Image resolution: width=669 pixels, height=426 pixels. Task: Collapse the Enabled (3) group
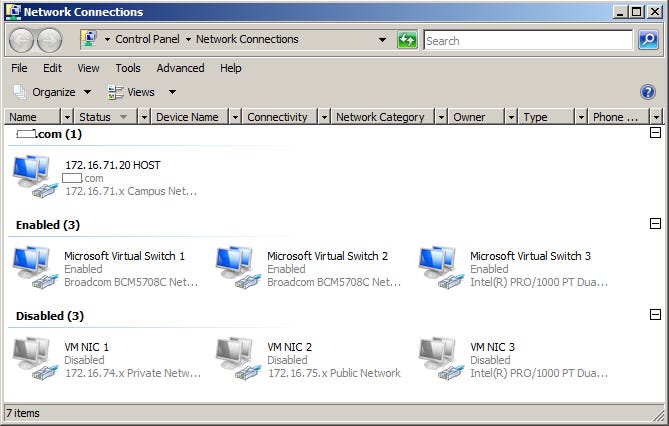[x=655, y=224]
